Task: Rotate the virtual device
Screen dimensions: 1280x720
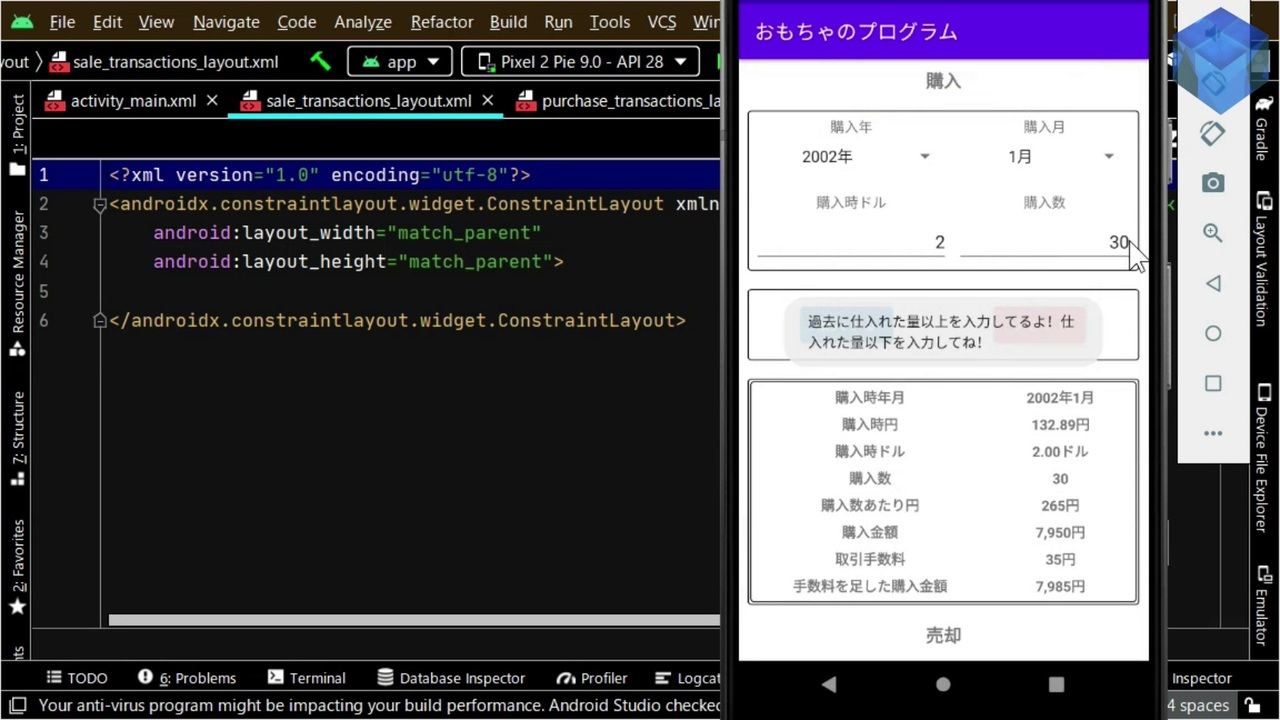Action: 1211,133
